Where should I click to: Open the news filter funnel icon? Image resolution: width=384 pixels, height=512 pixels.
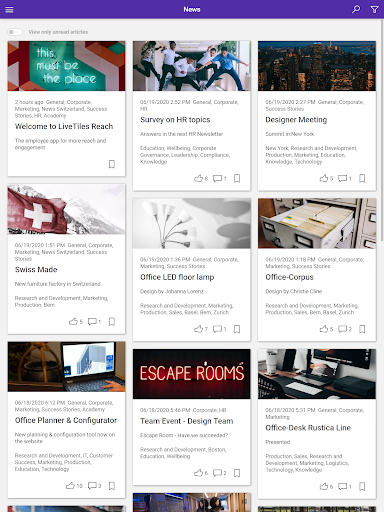pyautogui.click(x=375, y=9)
